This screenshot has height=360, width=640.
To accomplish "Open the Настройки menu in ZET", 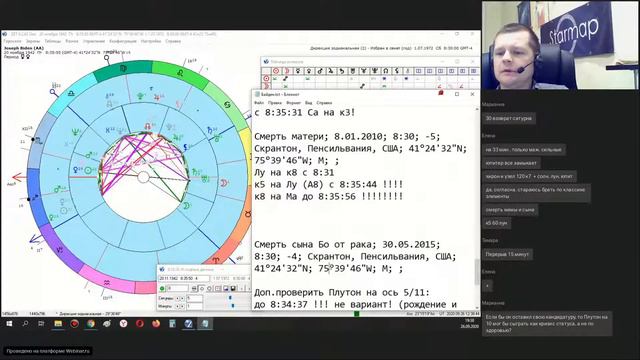I will point(151,41).
